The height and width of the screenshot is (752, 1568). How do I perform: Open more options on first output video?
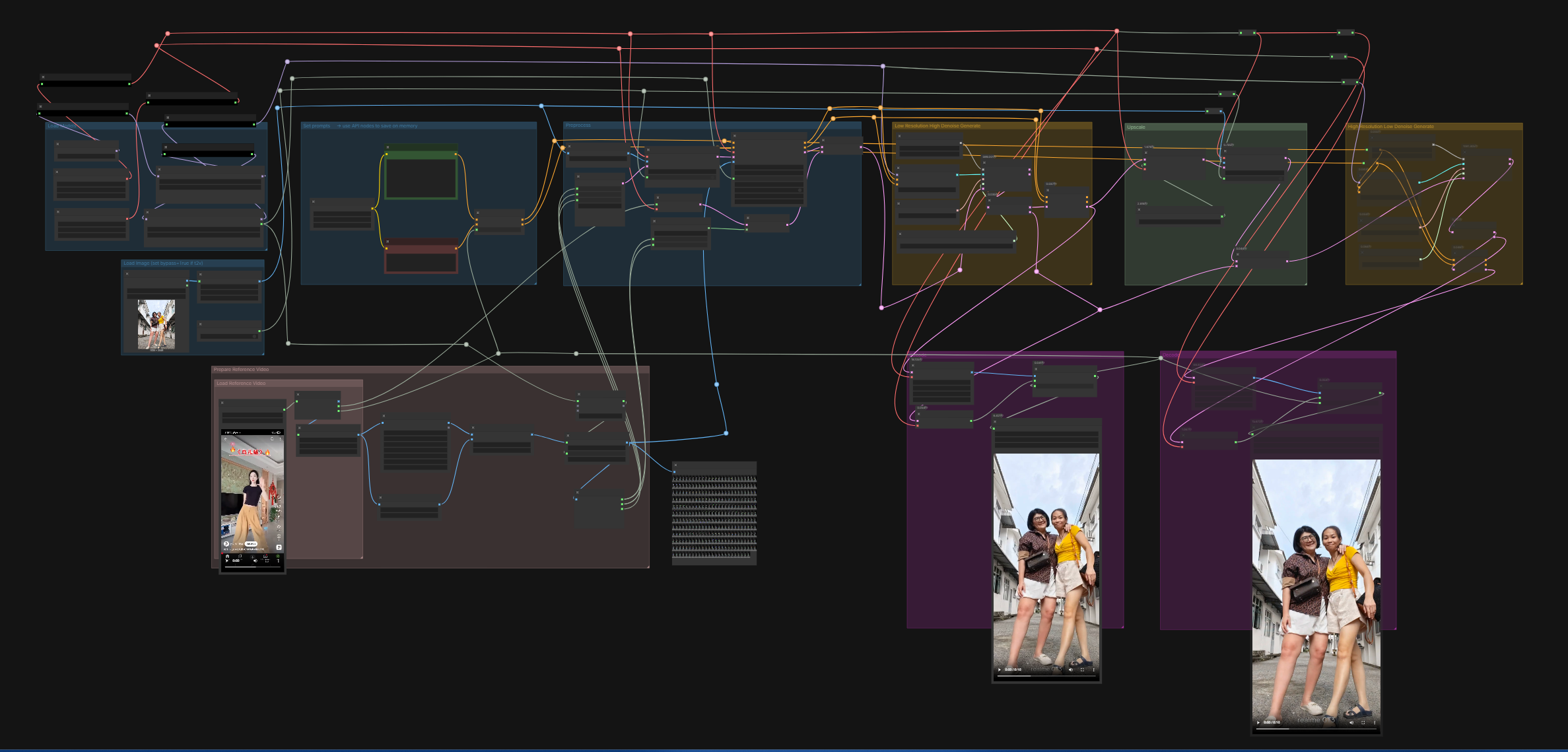tap(1093, 669)
